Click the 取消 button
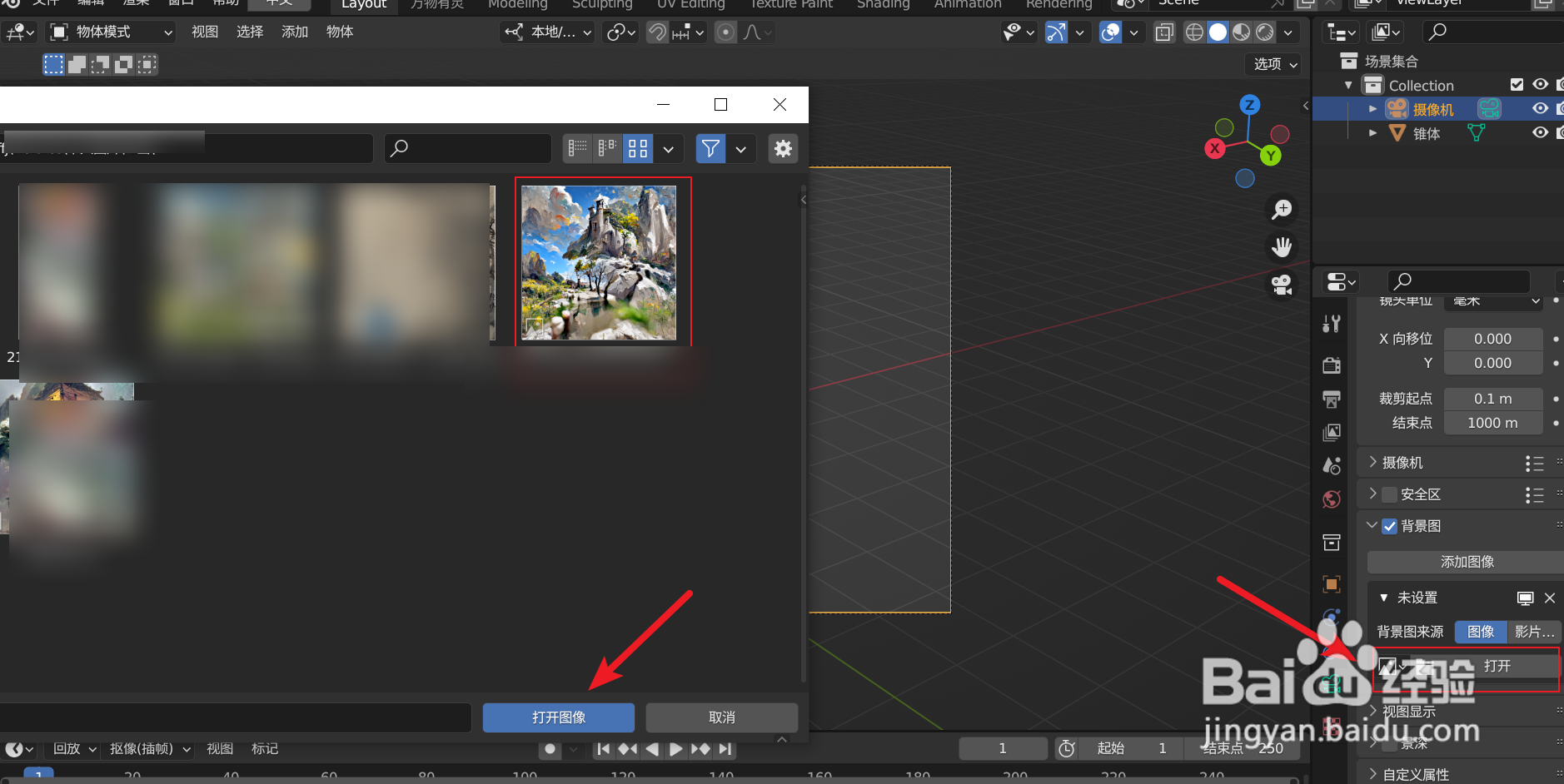The image size is (1564, 784). tap(722, 717)
